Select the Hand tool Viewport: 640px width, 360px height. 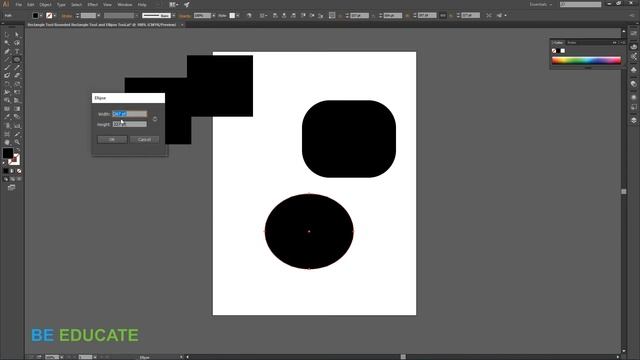7,142
